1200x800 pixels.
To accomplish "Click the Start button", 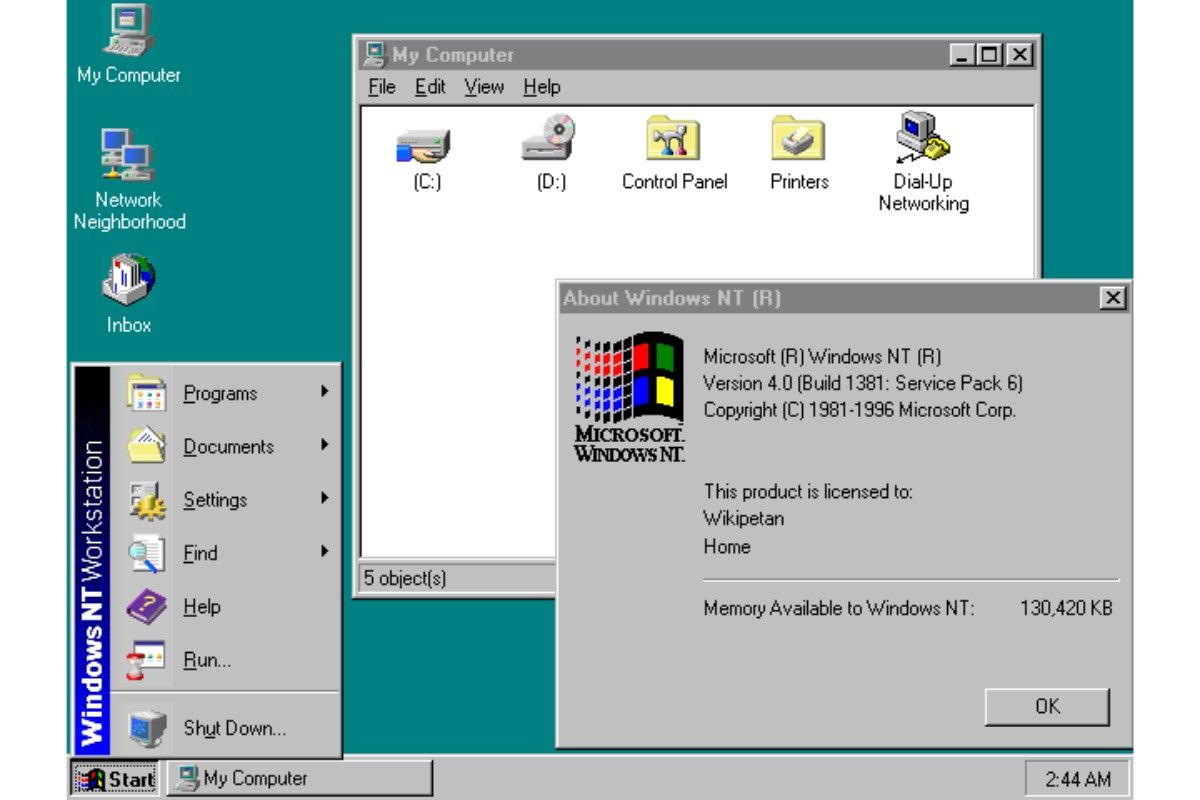I will click(x=113, y=778).
